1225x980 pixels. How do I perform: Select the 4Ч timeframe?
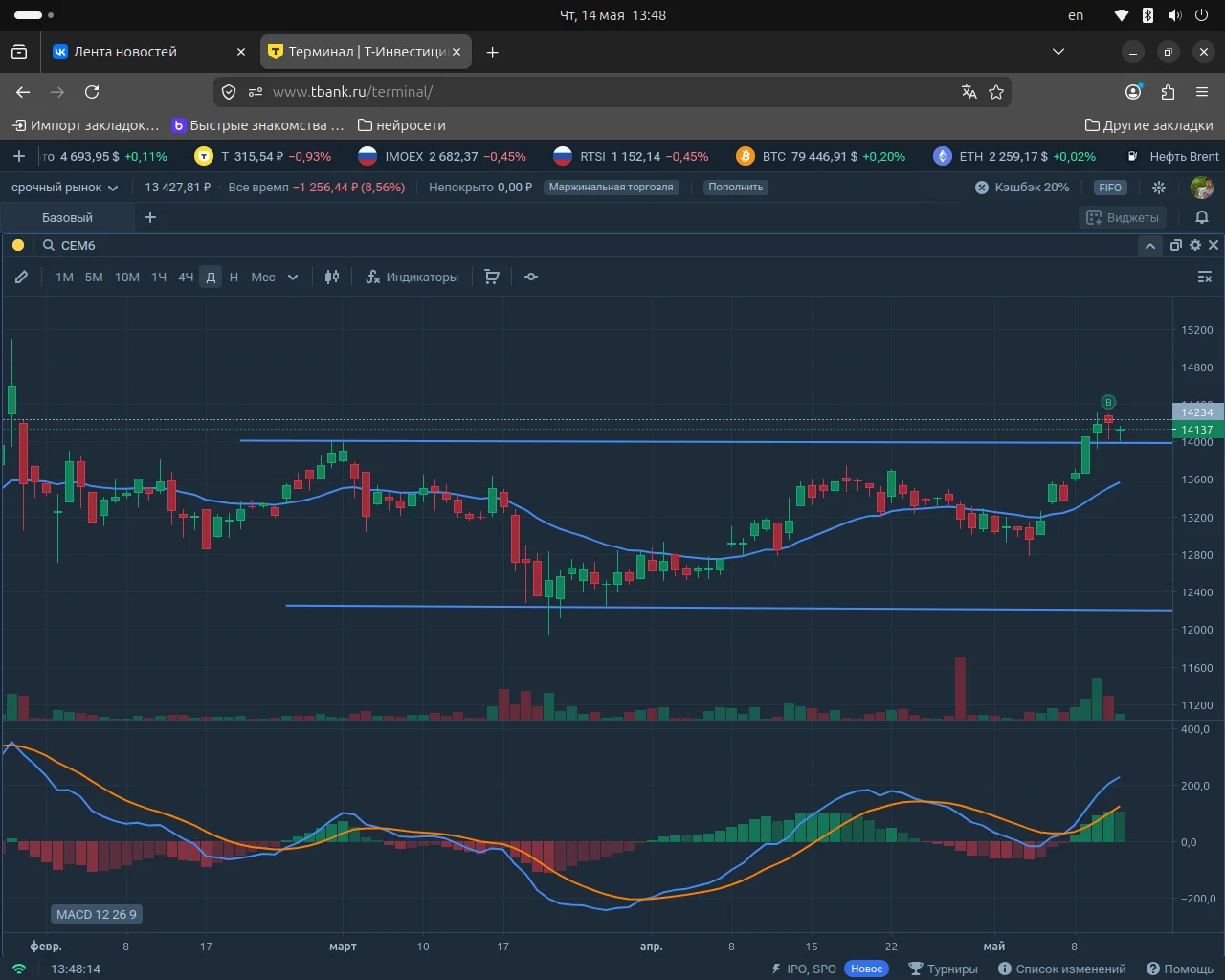pyautogui.click(x=186, y=278)
